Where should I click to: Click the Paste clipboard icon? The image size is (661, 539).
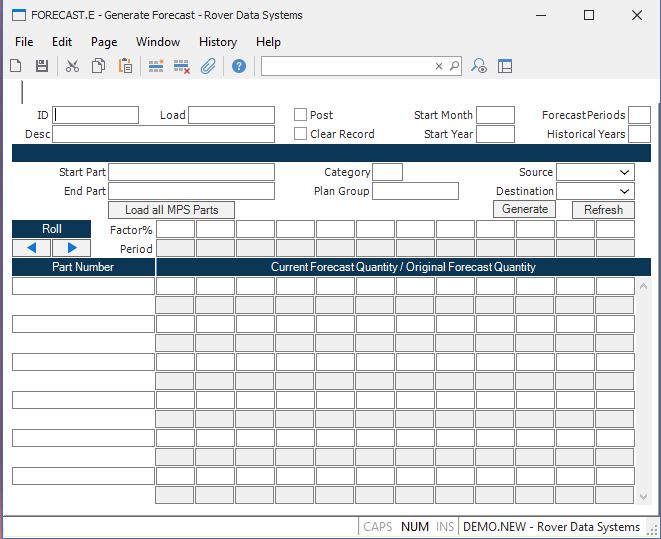point(125,66)
